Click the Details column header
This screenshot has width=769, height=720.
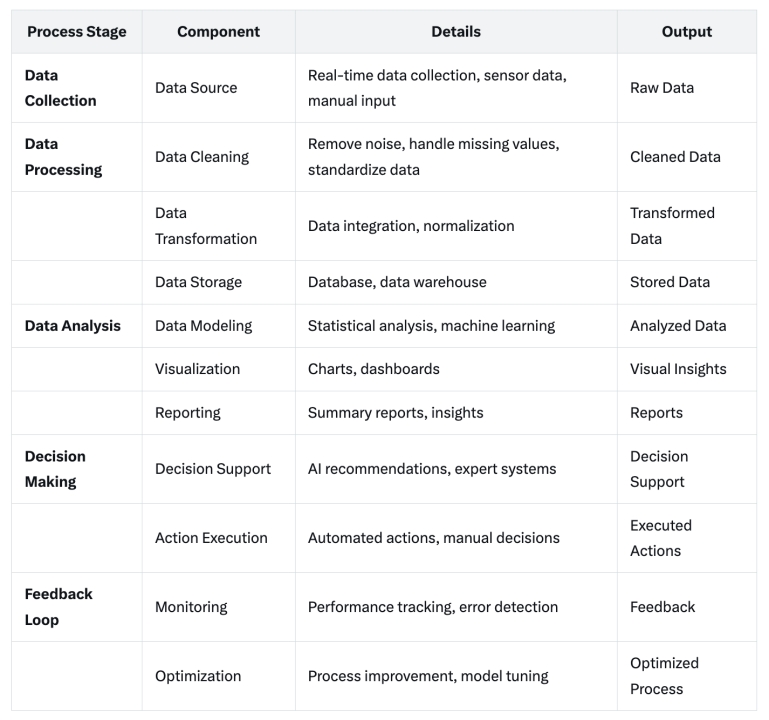(456, 32)
